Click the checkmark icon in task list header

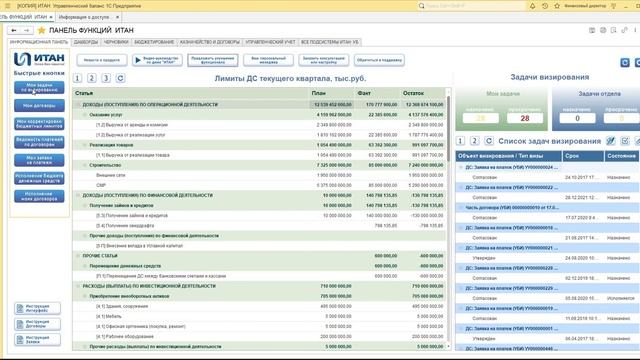[625, 141]
